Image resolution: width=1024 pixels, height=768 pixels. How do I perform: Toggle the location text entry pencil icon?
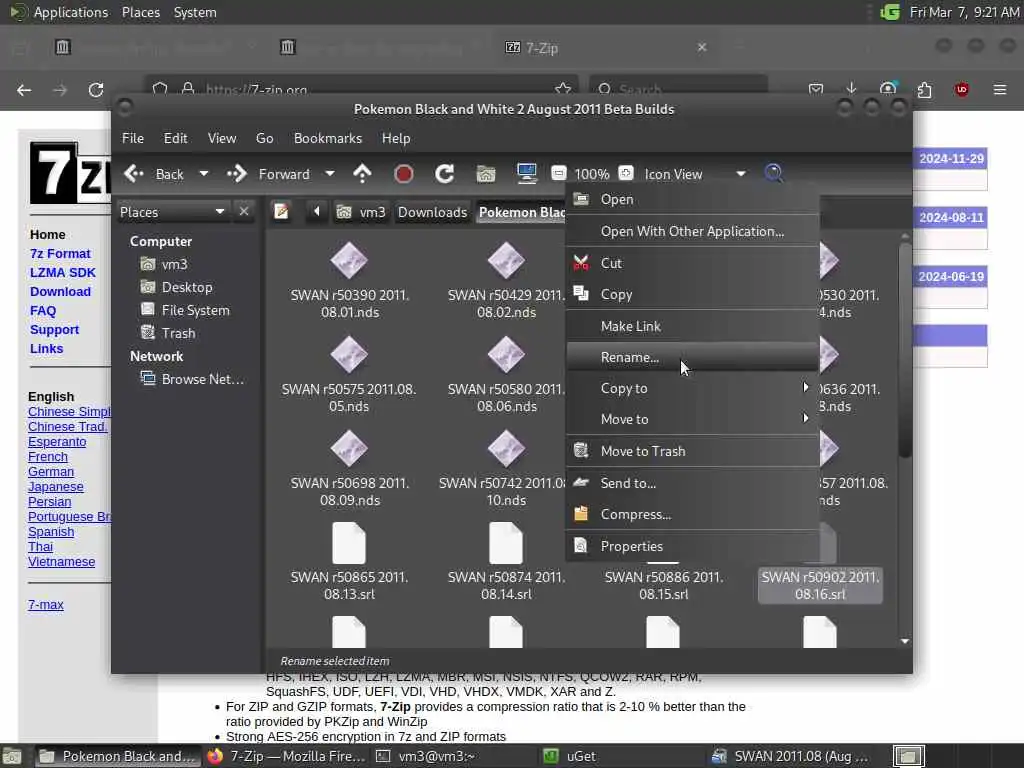(x=281, y=212)
